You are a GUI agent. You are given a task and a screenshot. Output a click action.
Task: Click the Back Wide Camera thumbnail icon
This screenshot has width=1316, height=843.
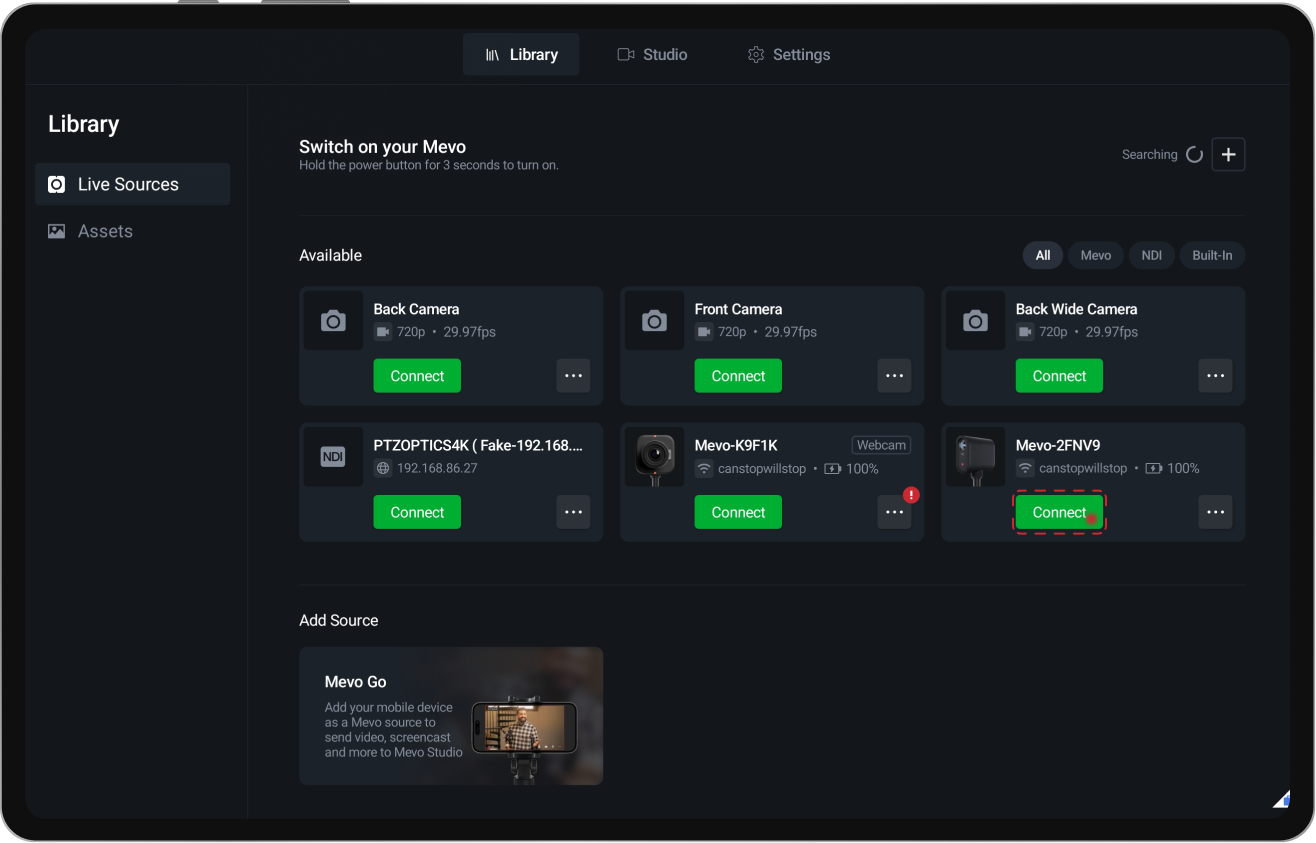coord(975,321)
